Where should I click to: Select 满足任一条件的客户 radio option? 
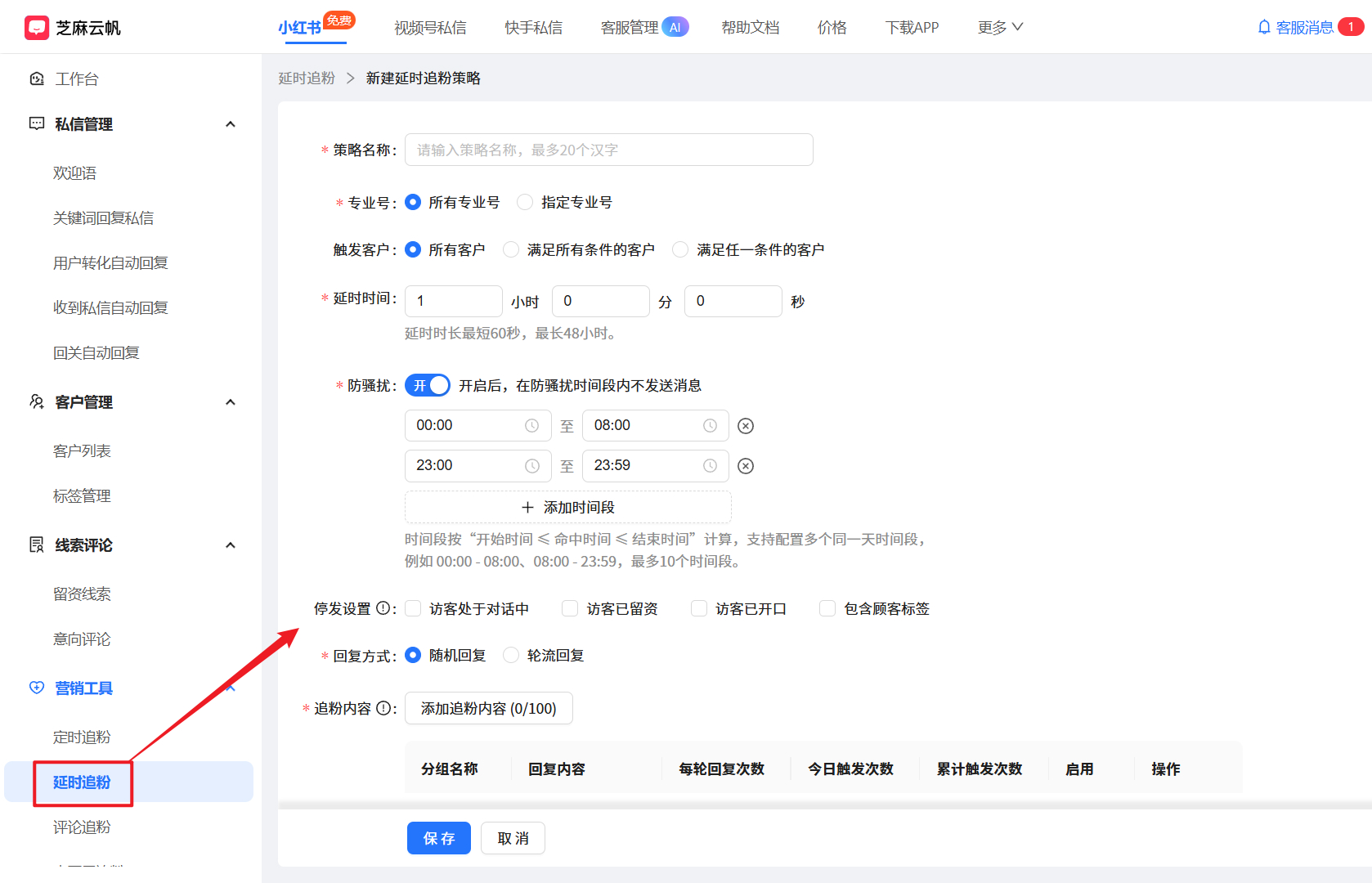680,249
